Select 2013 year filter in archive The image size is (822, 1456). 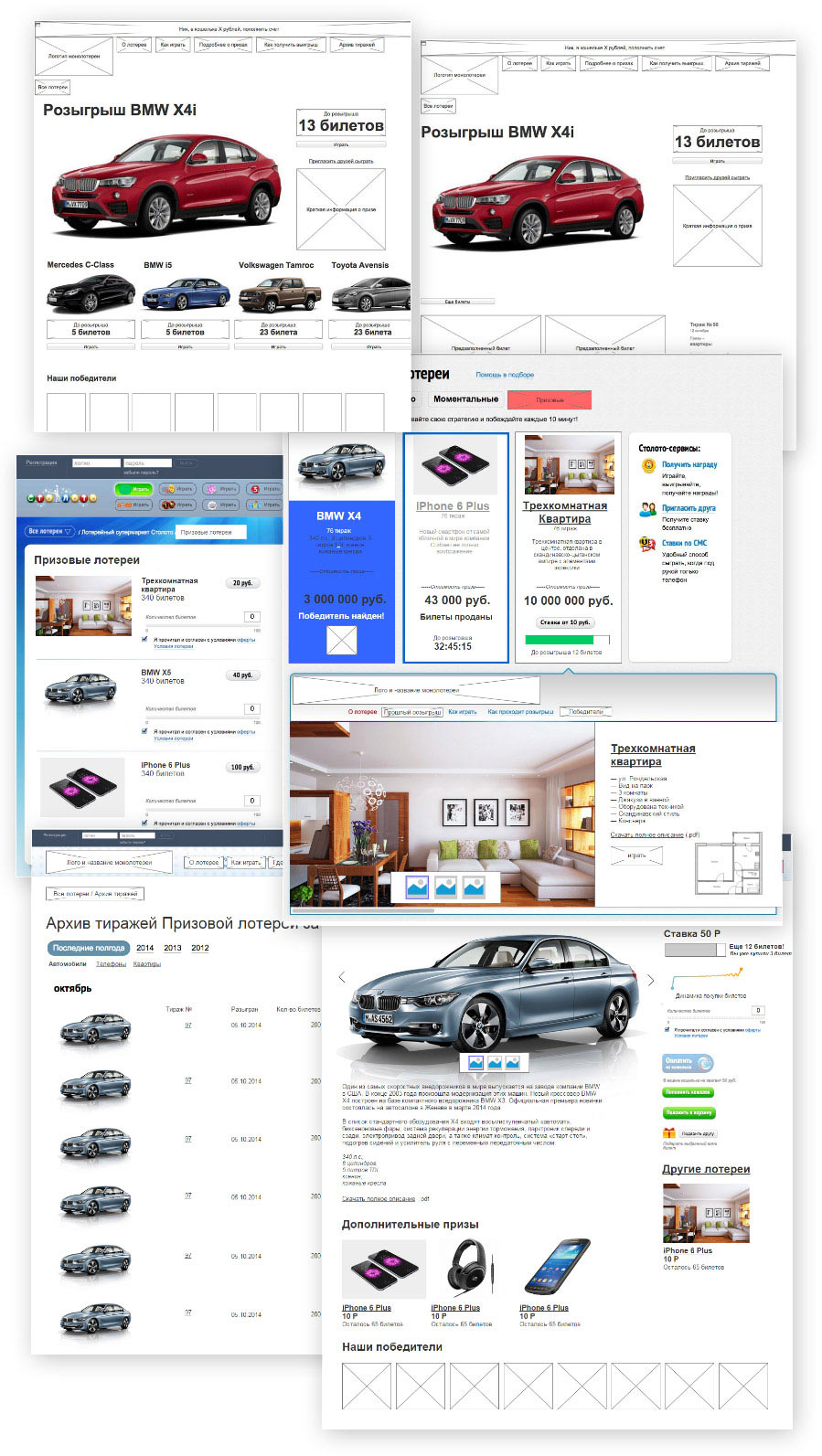[x=173, y=948]
